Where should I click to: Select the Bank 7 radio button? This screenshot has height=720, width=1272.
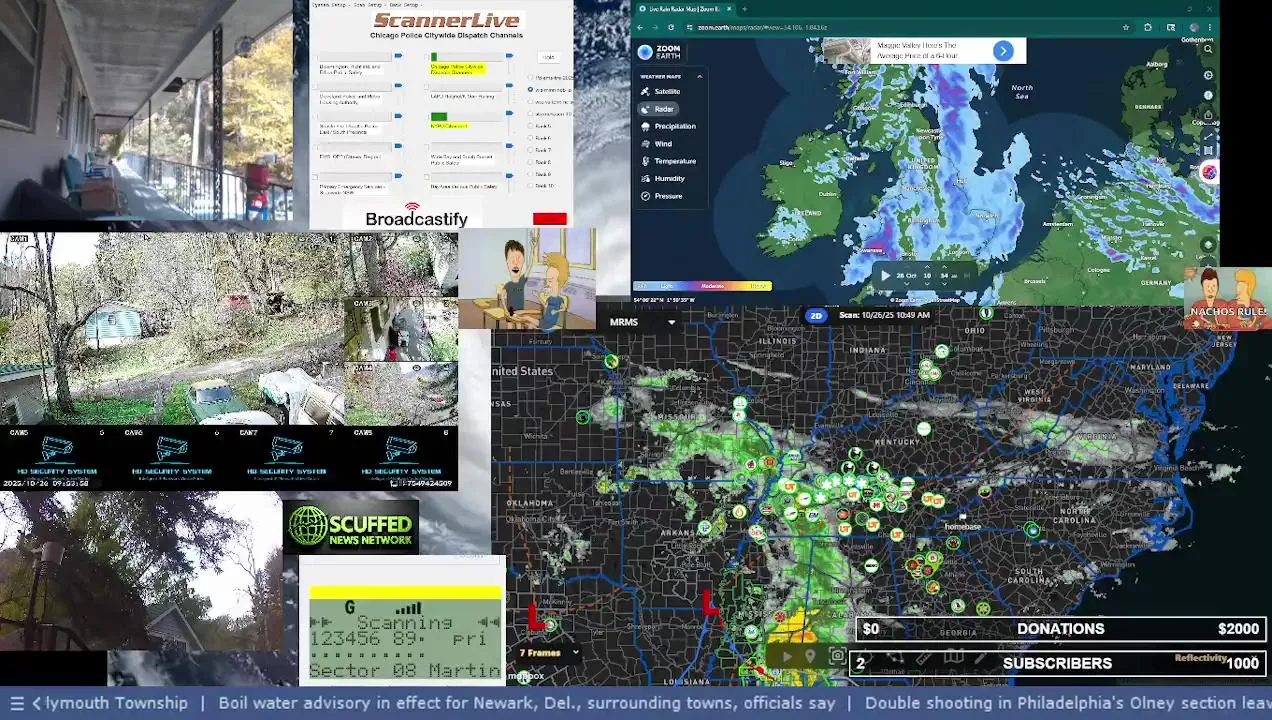pyautogui.click(x=530, y=150)
